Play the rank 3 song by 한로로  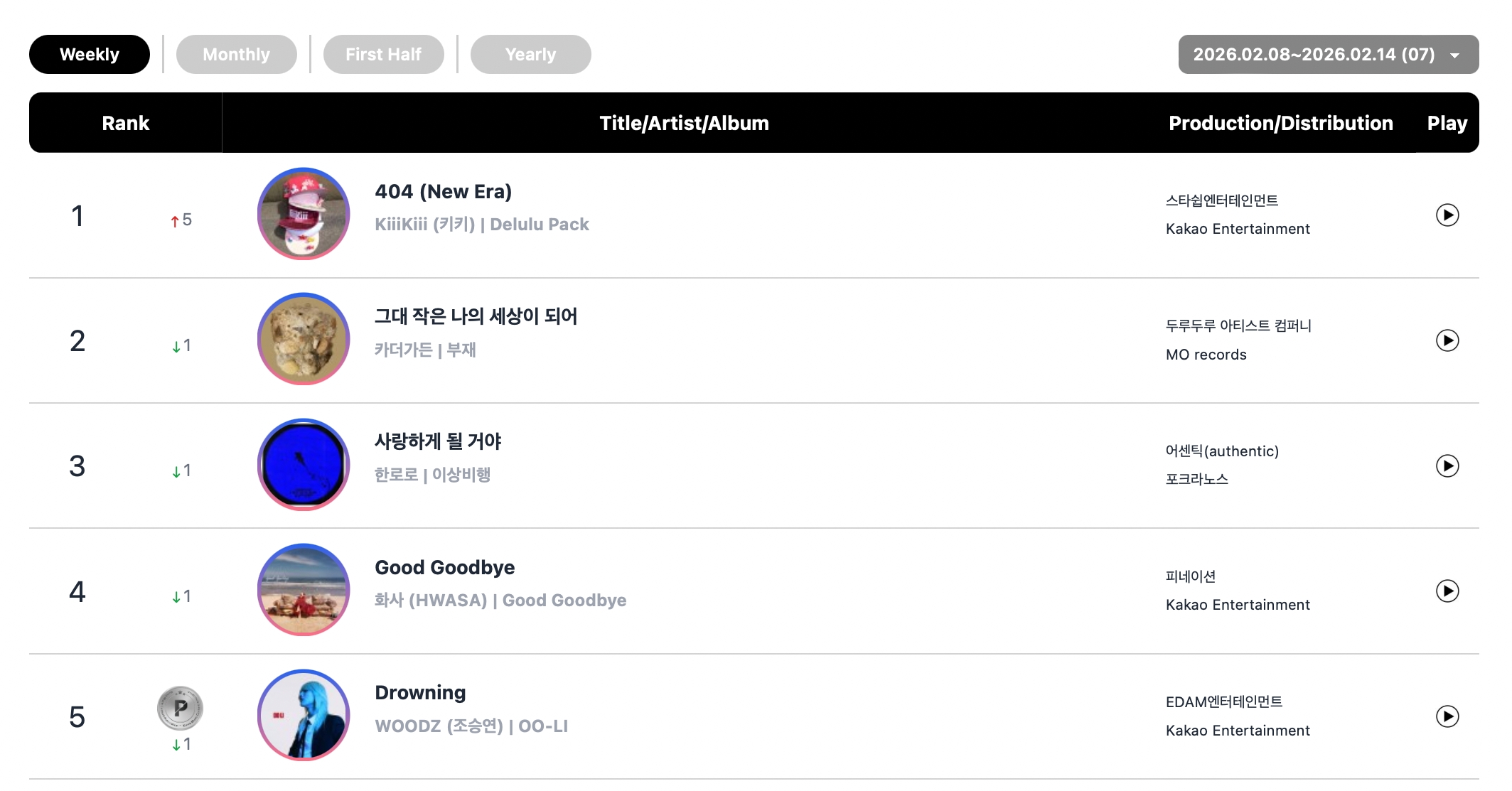click(1447, 466)
